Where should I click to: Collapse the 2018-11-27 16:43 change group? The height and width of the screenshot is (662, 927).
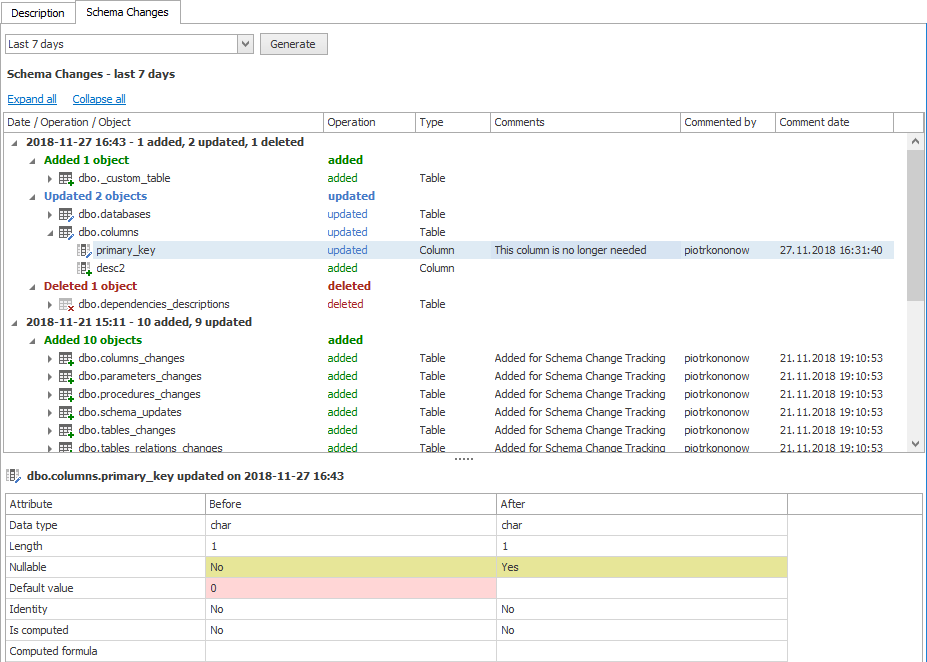click(x=14, y=142)
